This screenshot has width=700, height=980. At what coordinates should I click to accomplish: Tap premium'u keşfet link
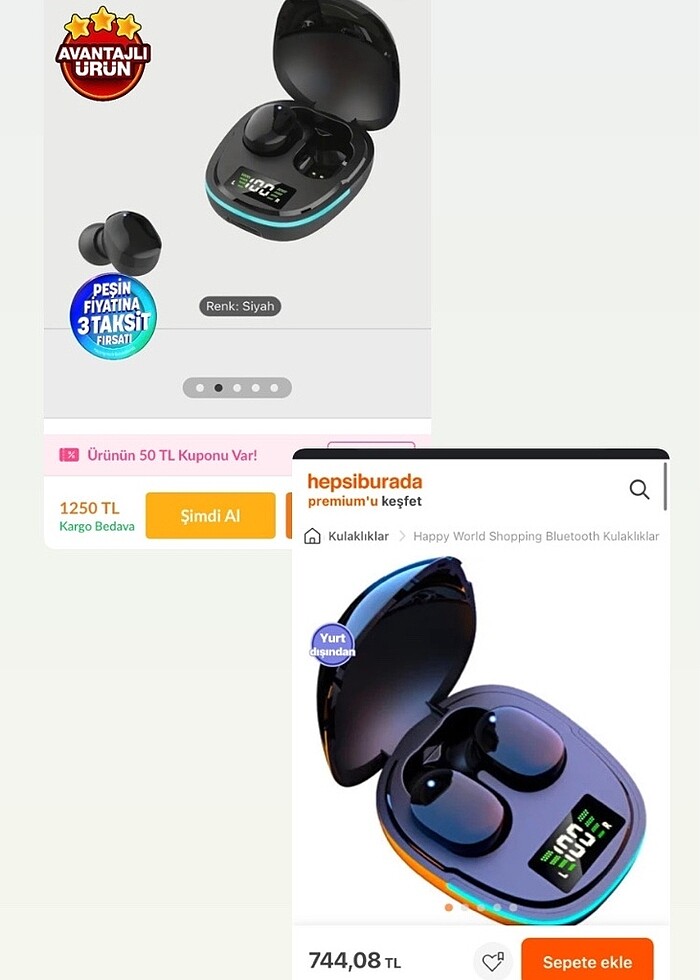(364, 501)
